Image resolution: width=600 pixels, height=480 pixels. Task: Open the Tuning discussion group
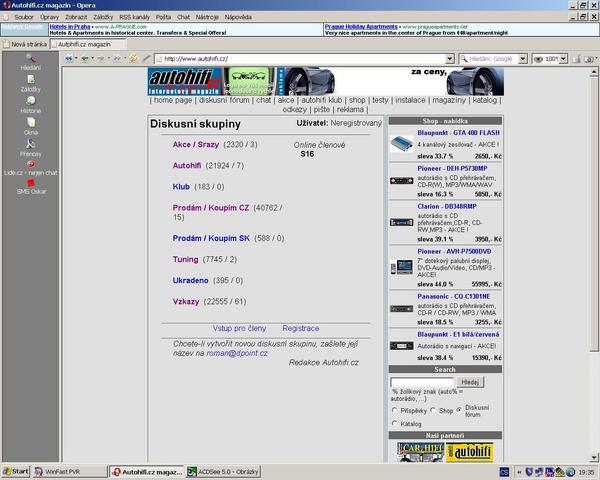pos(185,259)
